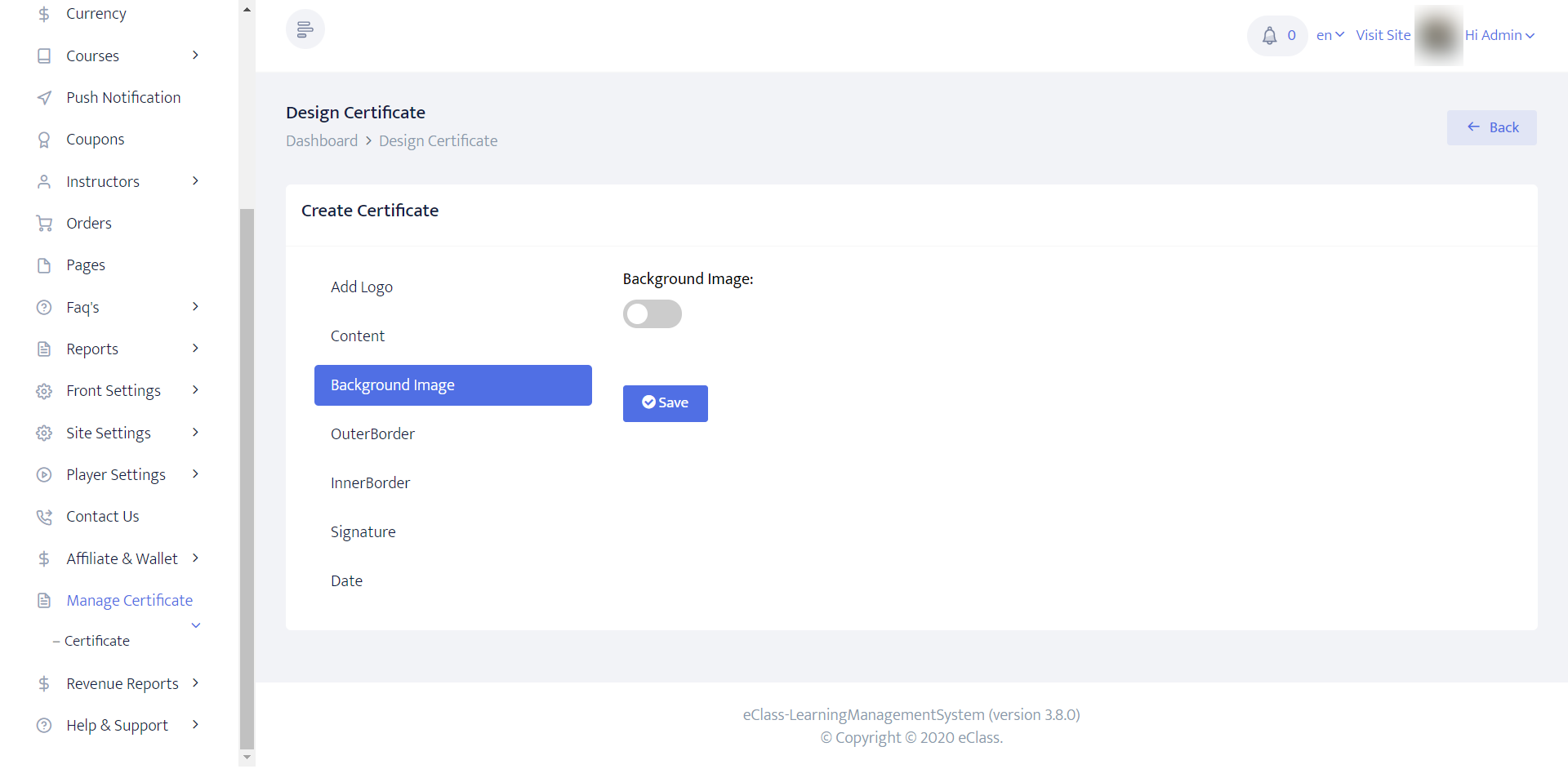Click the Coupons badge icon

pyautogui.click(x=44, y=140)
